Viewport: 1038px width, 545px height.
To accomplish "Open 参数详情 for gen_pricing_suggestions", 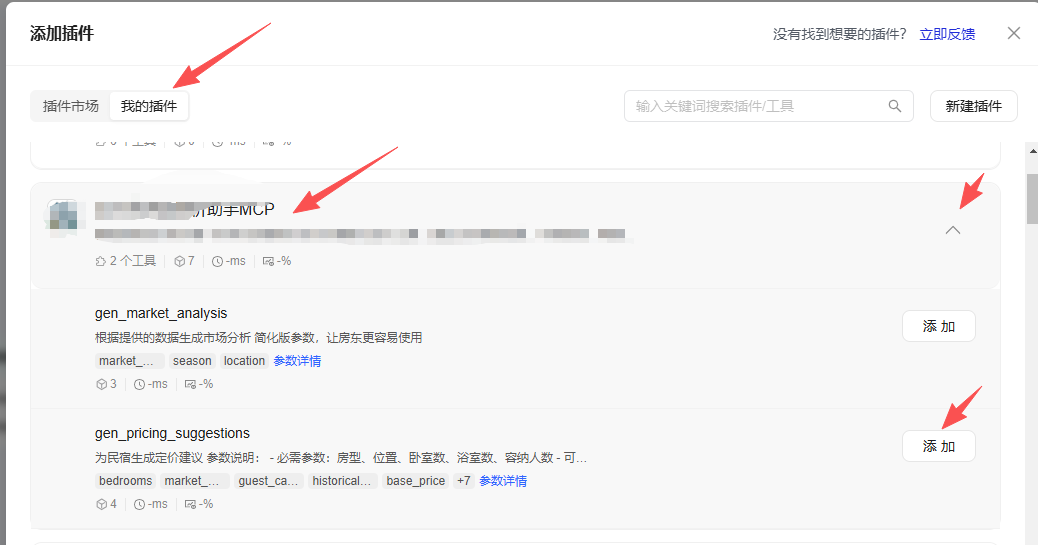I will [x=503, y=481].
